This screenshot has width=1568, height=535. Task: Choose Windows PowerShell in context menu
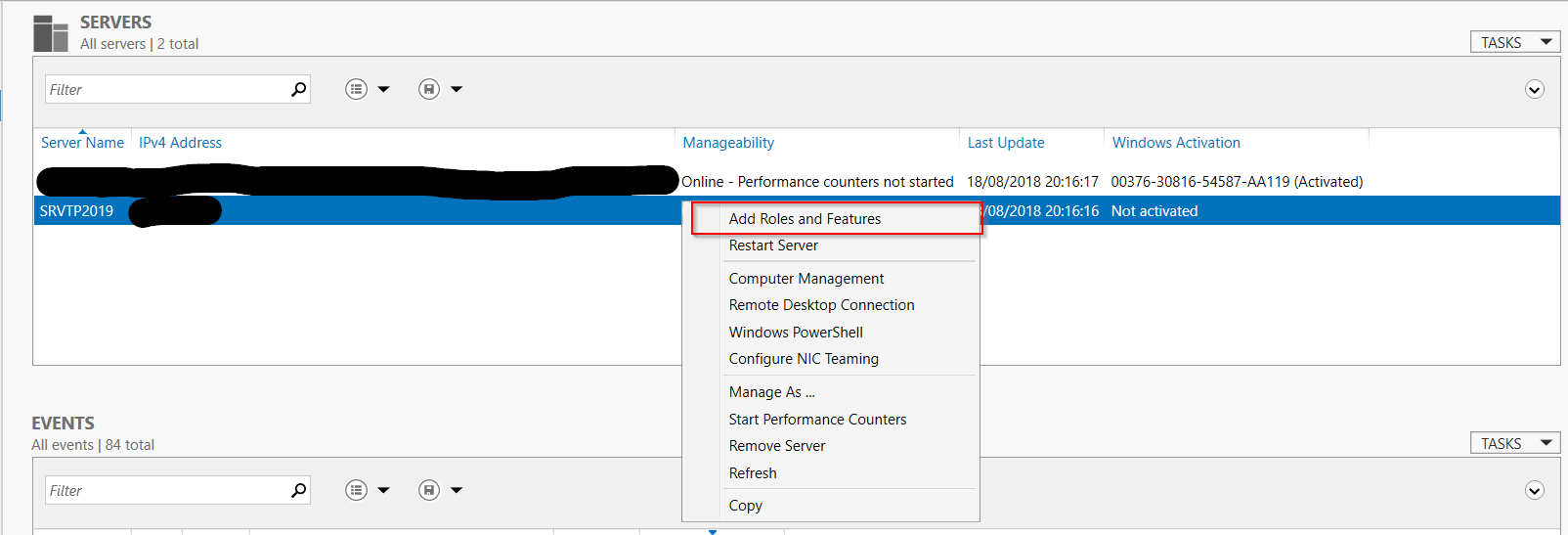tap(796, 333)
